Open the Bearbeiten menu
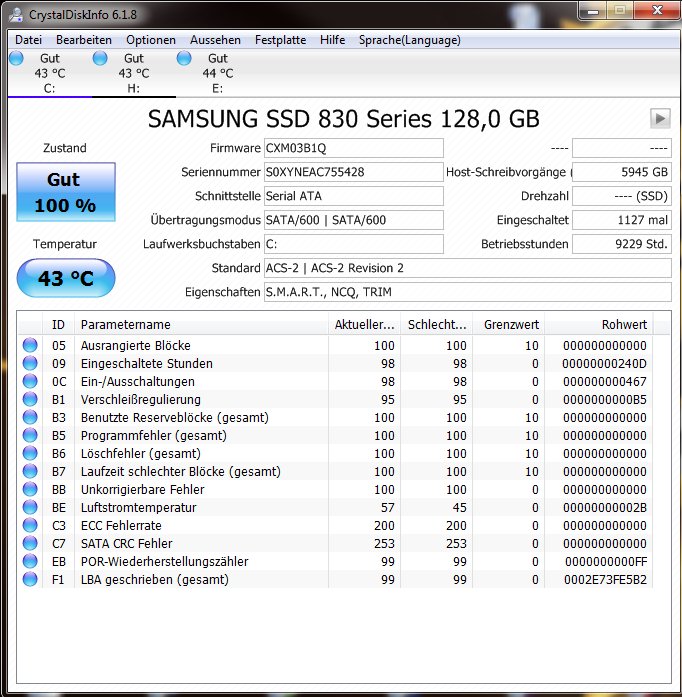 click(x=84, y=40)
